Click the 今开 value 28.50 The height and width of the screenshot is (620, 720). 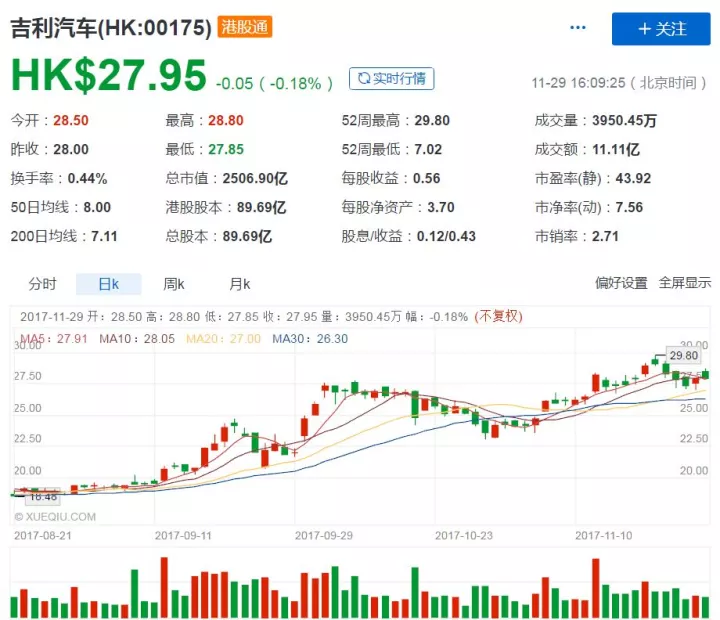[71, 120]
